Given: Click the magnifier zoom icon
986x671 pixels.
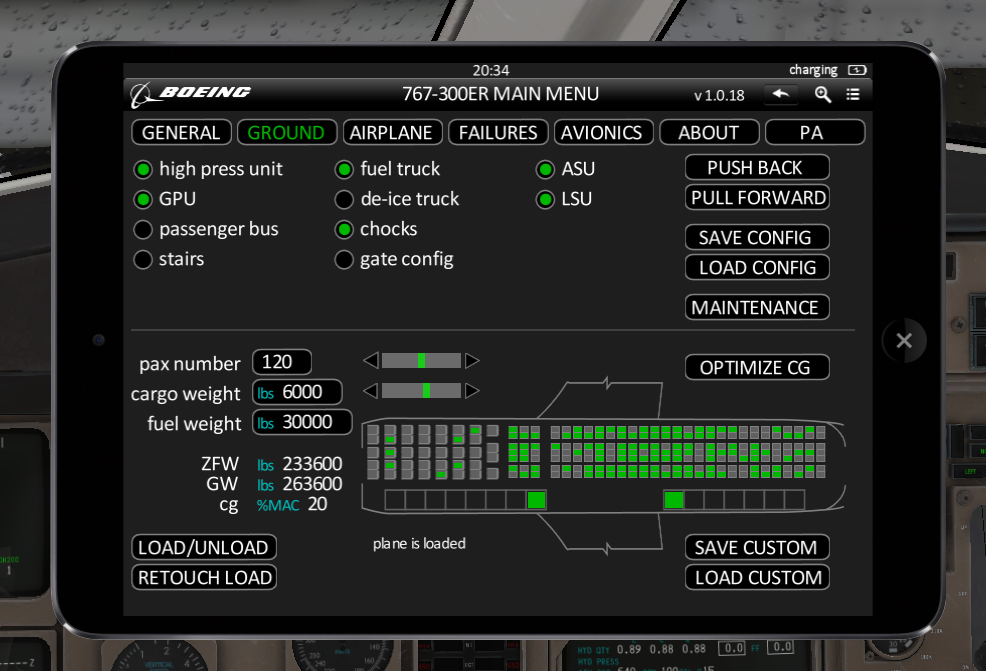Looking at the screenshot, I should [823, 94].
